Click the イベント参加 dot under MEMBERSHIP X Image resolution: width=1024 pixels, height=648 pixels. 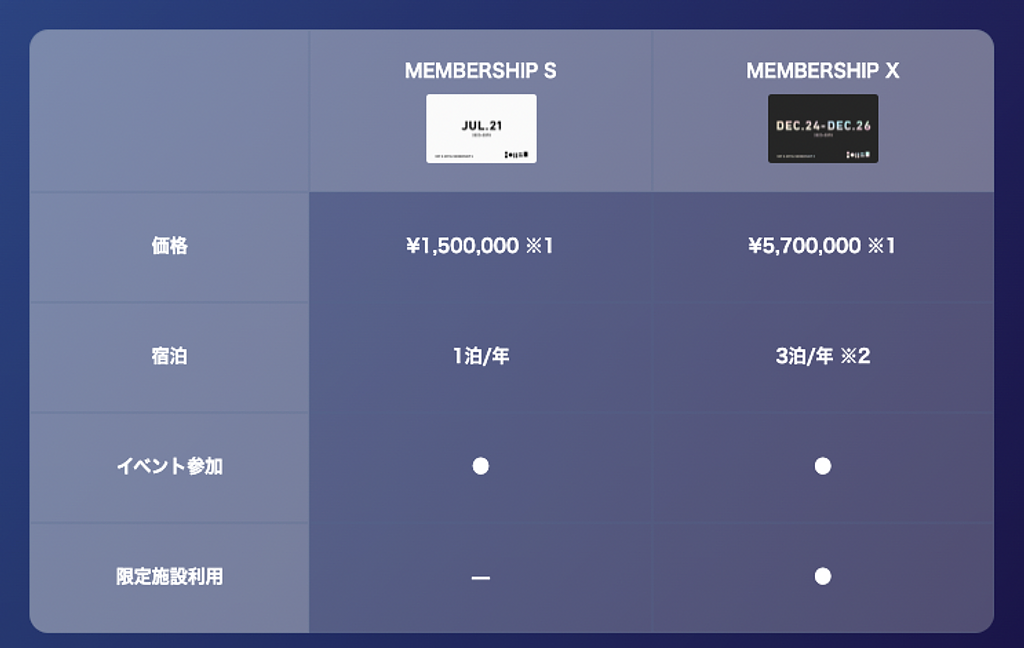coord(822,466)
